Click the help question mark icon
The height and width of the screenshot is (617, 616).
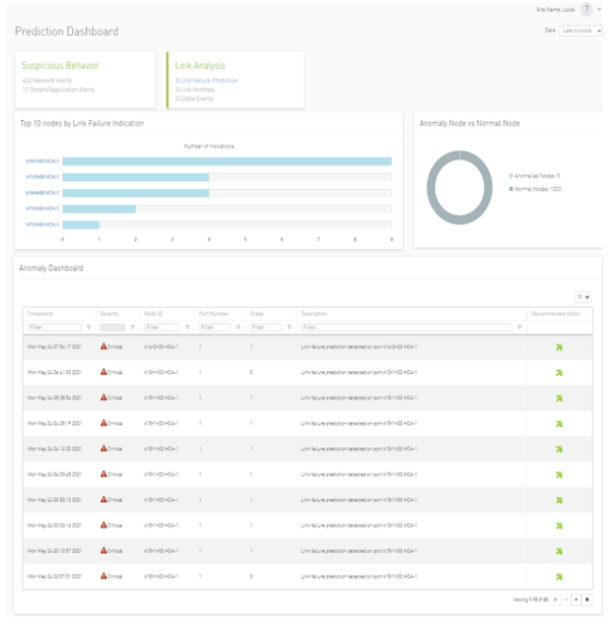(585, 9)
